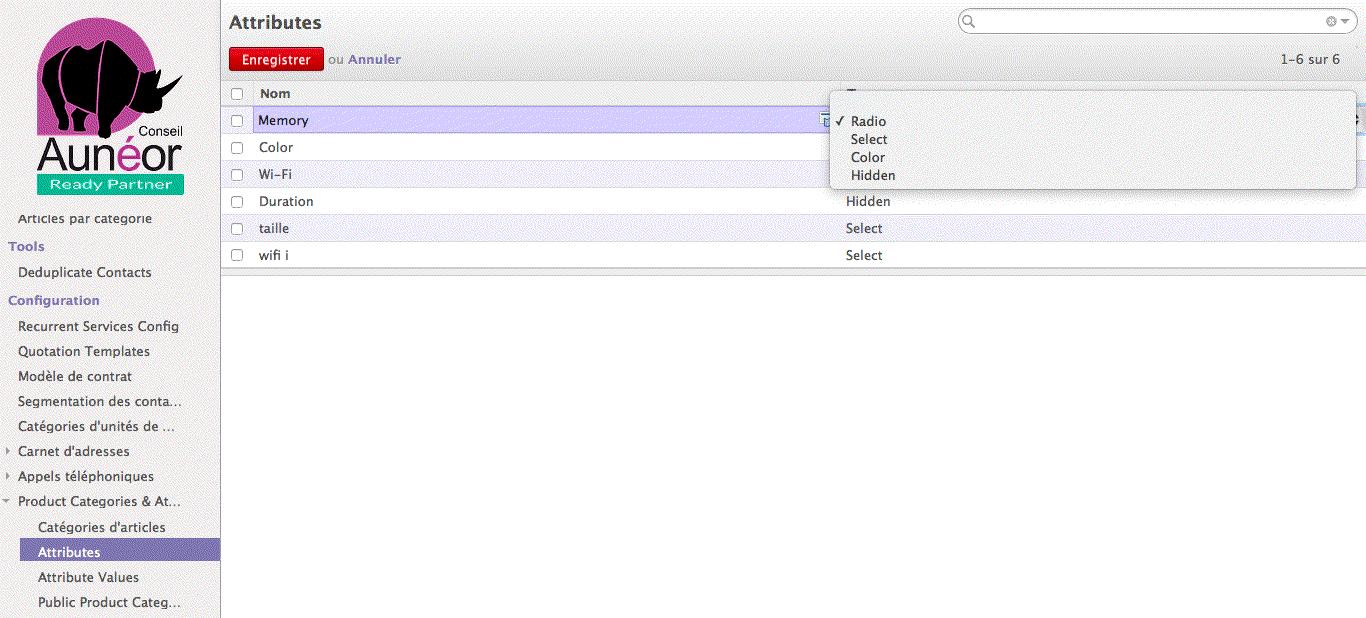Click the duplicate icon in the Memory row
The width and height of the screenshot is (1366, 618).
[x=825, y=119]
